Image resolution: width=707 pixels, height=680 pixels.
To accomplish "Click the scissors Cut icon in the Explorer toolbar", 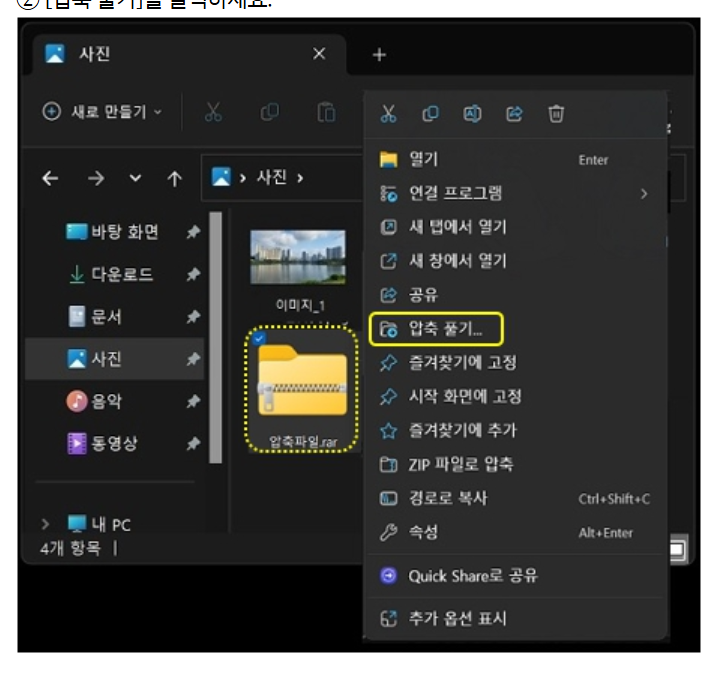I will click(x=213, y=112).
